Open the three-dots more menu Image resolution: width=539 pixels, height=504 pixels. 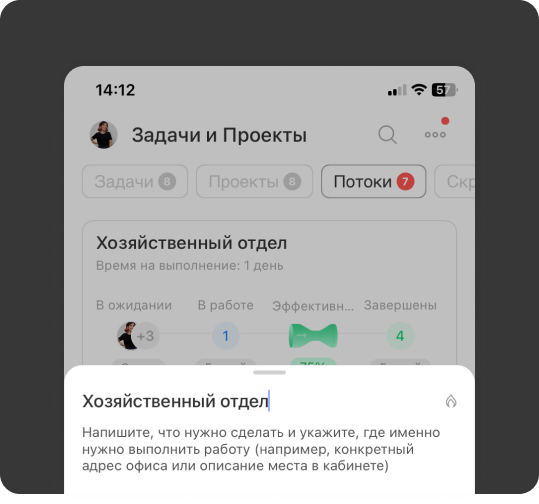(435, 134)
